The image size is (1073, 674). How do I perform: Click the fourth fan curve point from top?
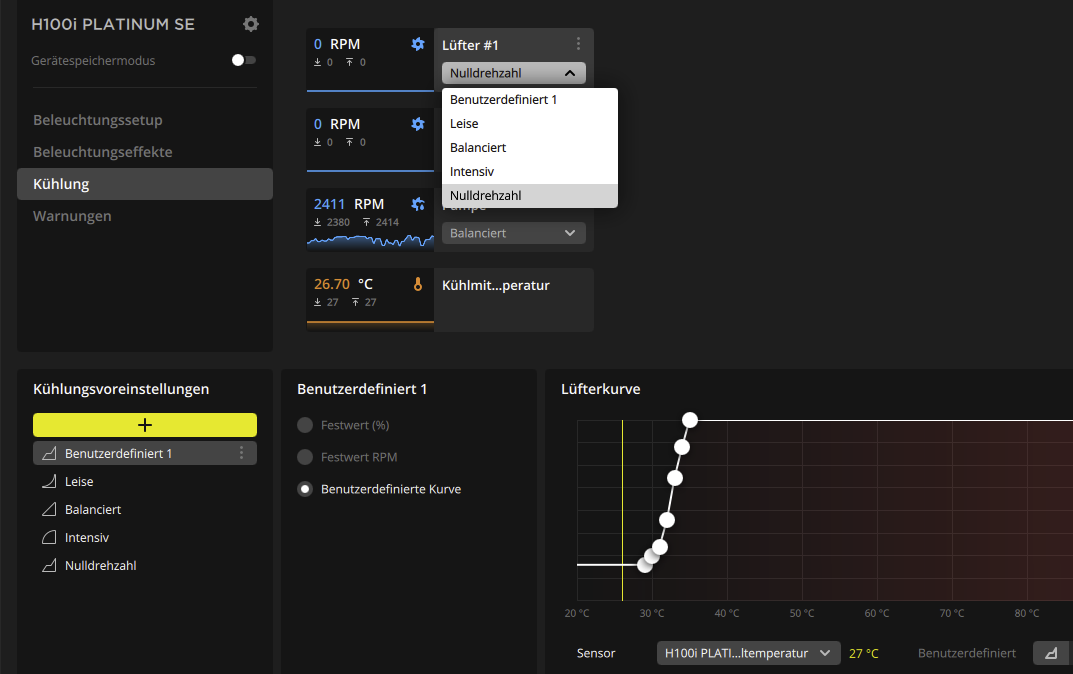[x=667, y=520]
